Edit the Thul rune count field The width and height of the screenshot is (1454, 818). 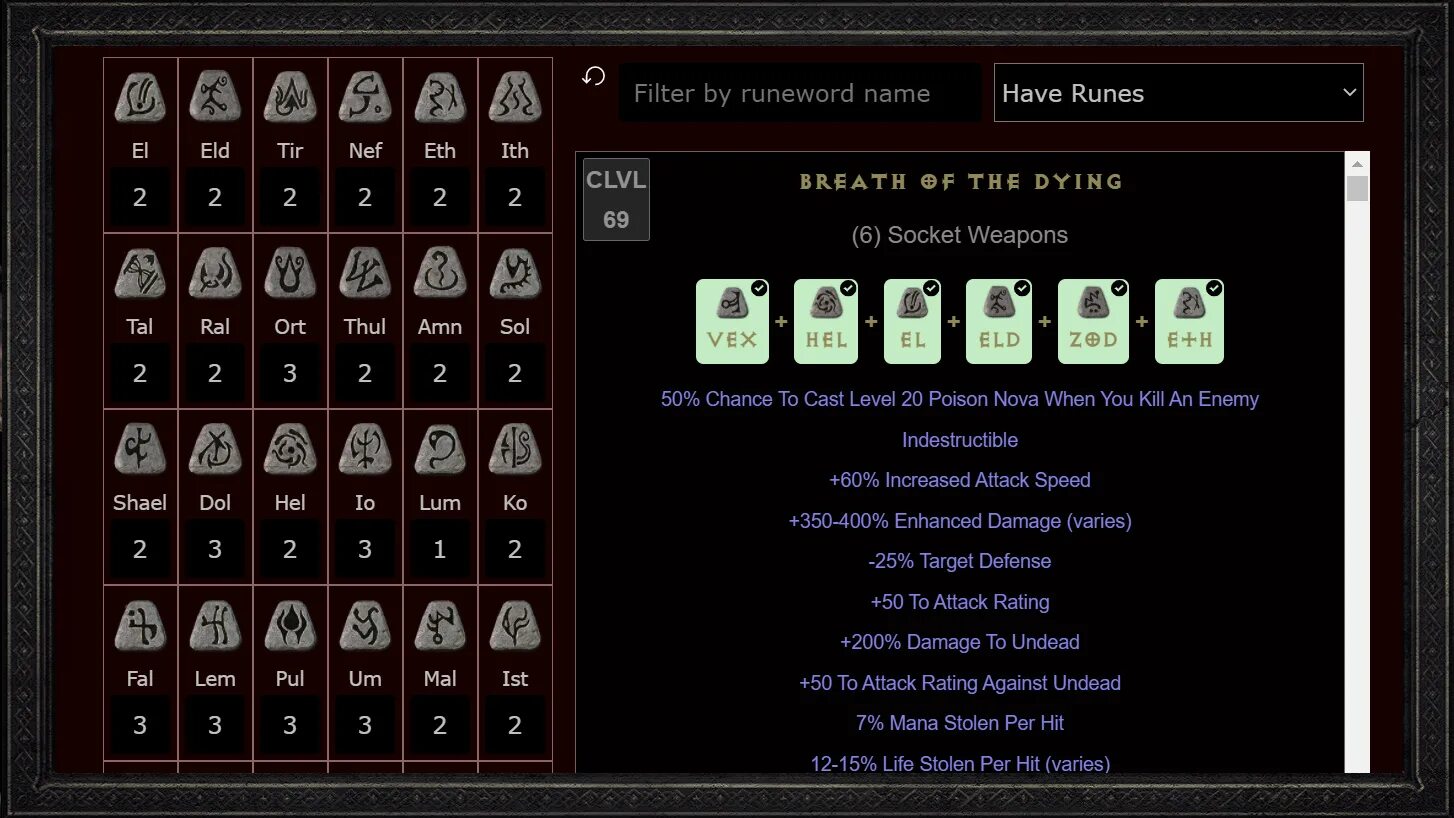[x=365, y=373]
